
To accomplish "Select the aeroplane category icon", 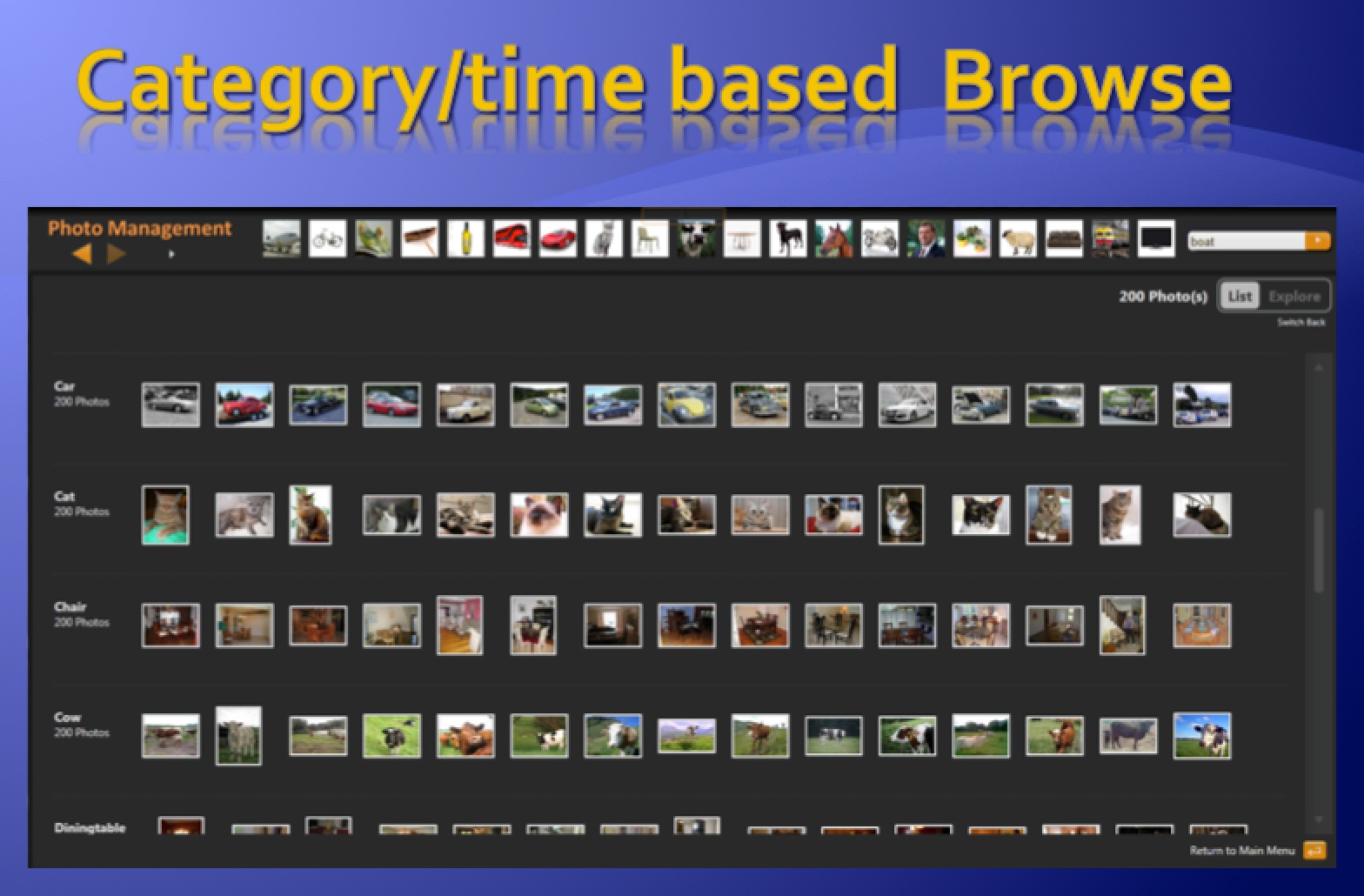I will 282,238.
